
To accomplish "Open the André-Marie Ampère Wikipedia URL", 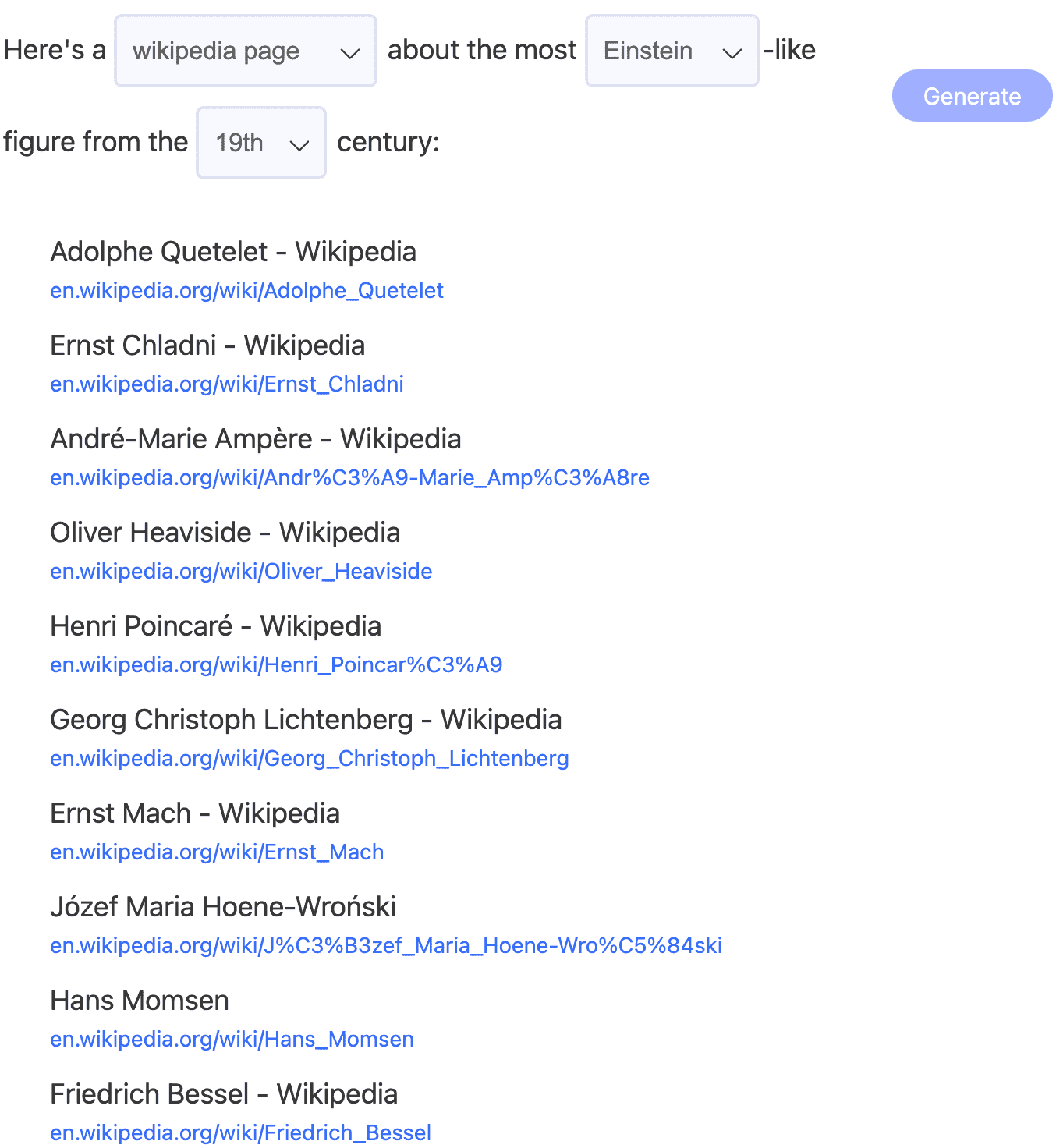I will [x=349, y=478].
